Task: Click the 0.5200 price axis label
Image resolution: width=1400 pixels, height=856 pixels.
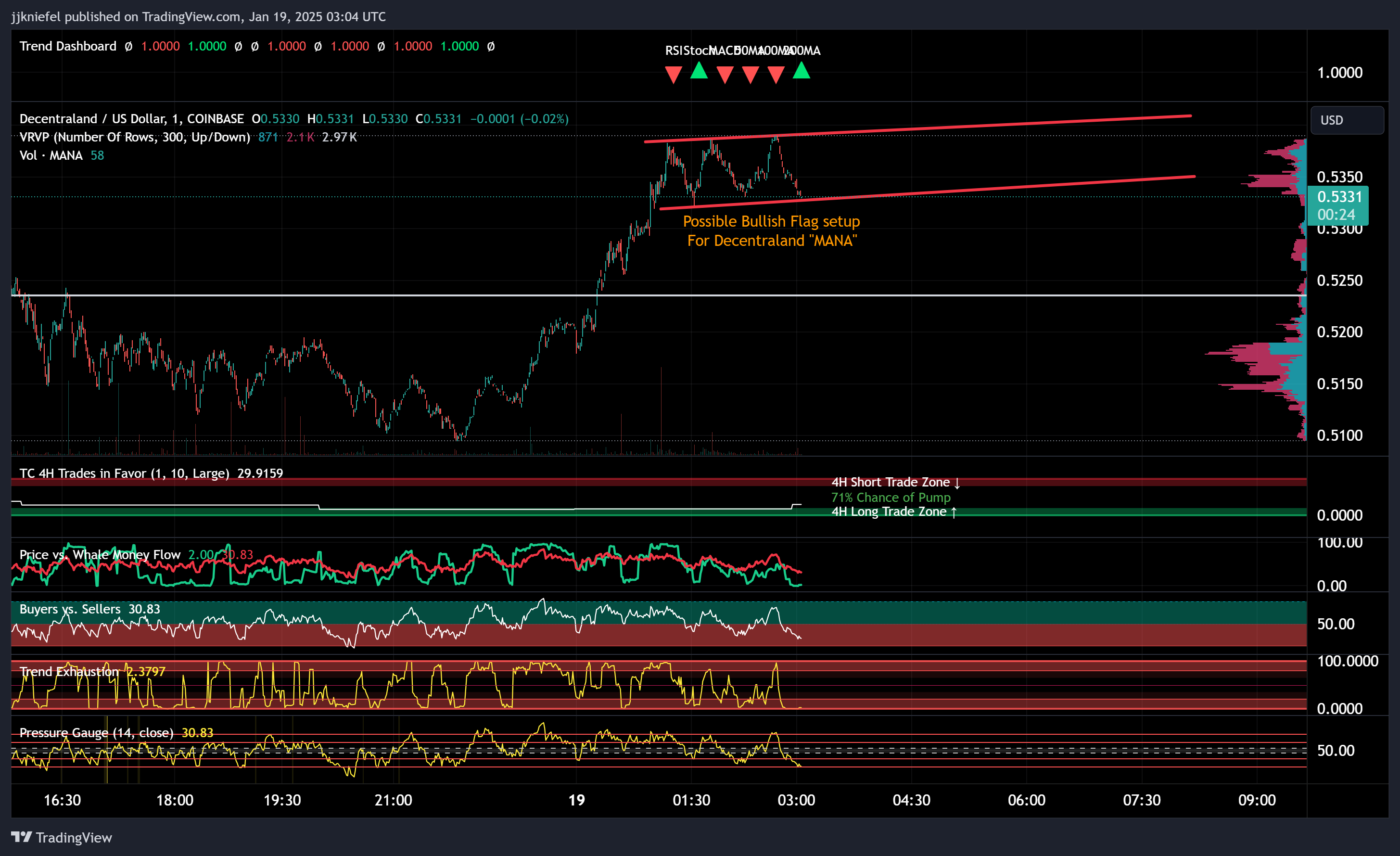Action: [1339, 332]
